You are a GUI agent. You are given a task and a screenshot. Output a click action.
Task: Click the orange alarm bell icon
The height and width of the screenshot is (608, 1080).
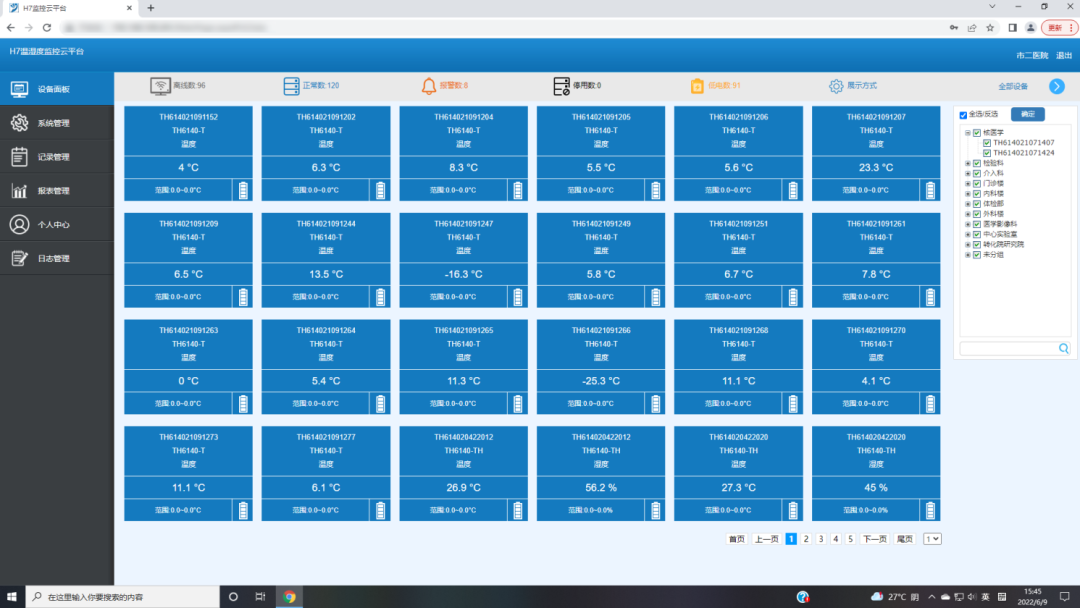(429, 86)
